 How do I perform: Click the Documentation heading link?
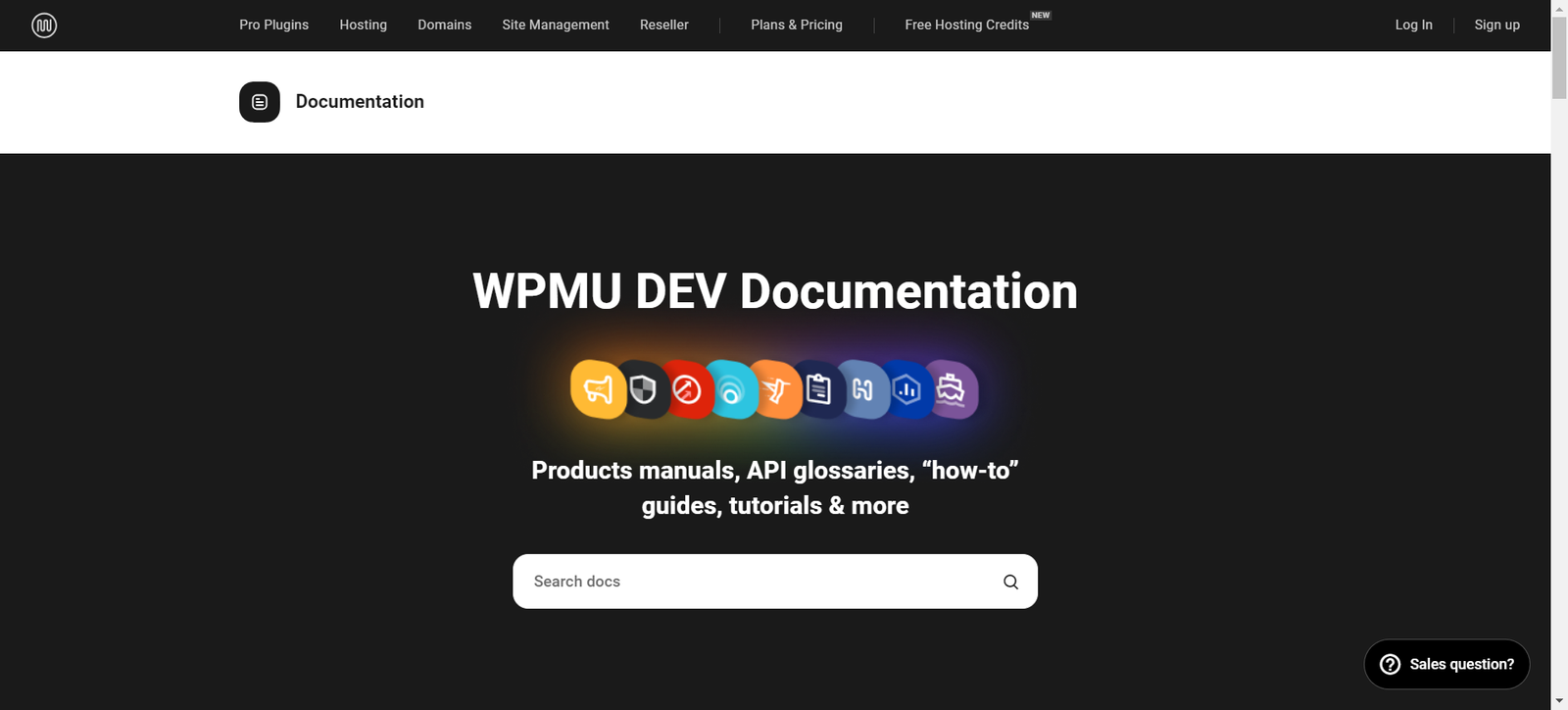click(360, 102)
